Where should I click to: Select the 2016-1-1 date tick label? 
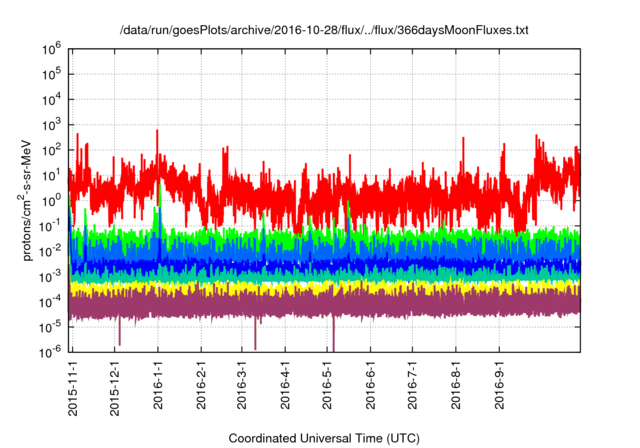click(158, 386)
